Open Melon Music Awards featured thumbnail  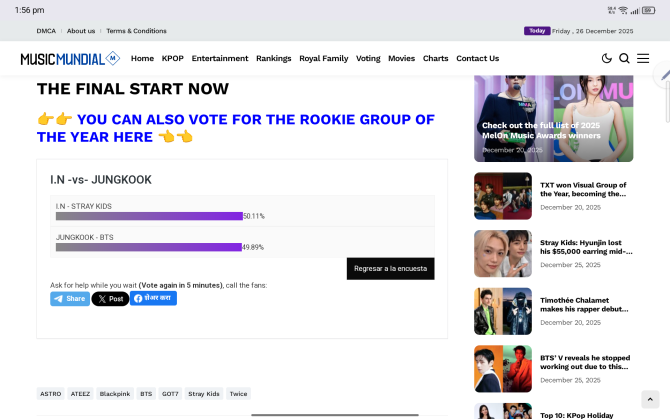coord(553,118)
